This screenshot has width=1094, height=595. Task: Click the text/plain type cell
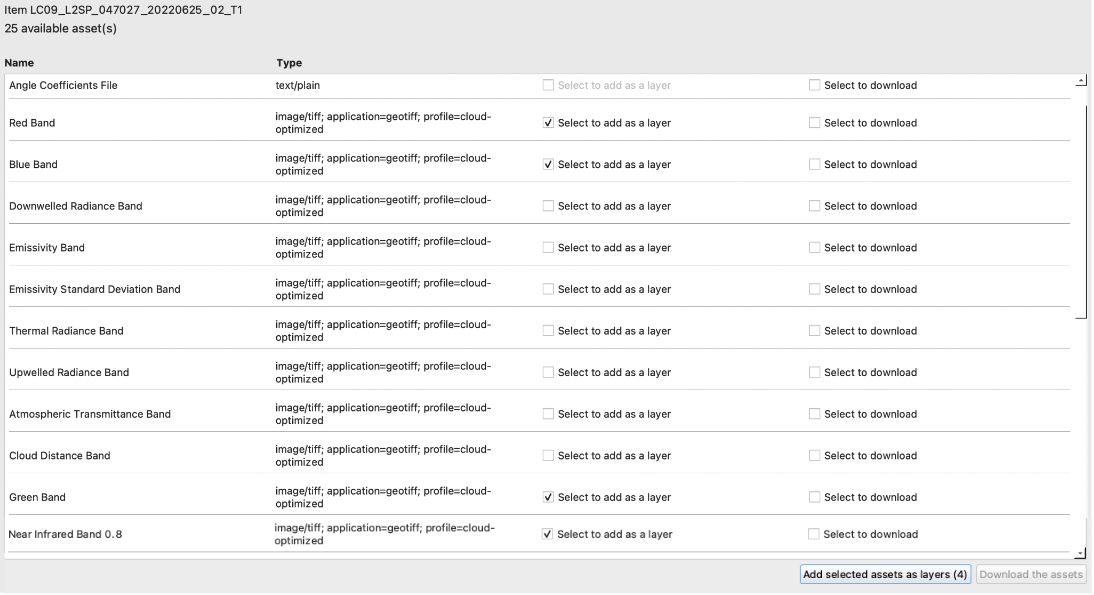pyautogui.click(x=298, y=85)
